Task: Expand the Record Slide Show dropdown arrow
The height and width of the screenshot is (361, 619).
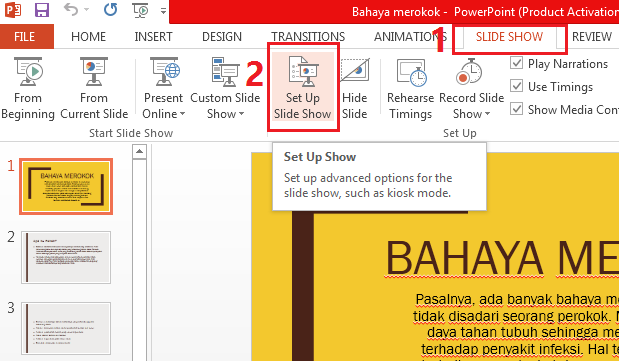Action: pyautogui.click(x=487, y=114)
